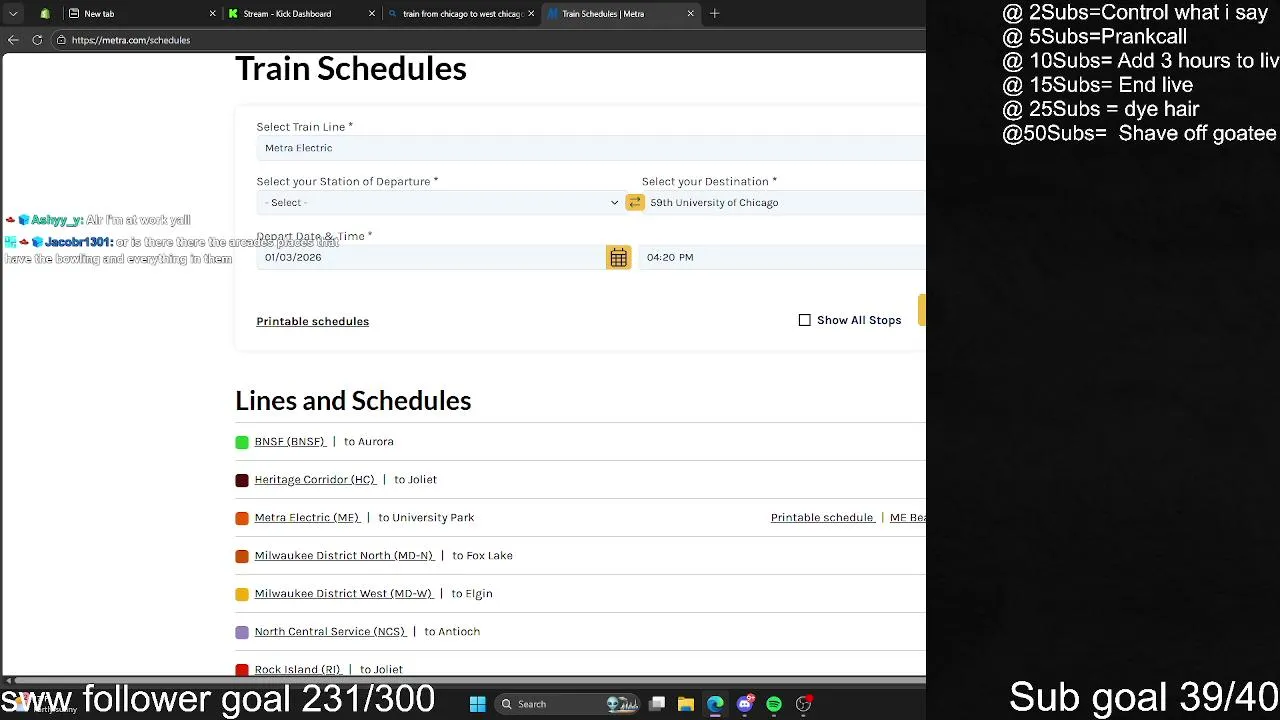The width and height of the screenshot is (1280, 720).
Task: Open the North Central Service (NCS) link
Action: coord(330,631)
